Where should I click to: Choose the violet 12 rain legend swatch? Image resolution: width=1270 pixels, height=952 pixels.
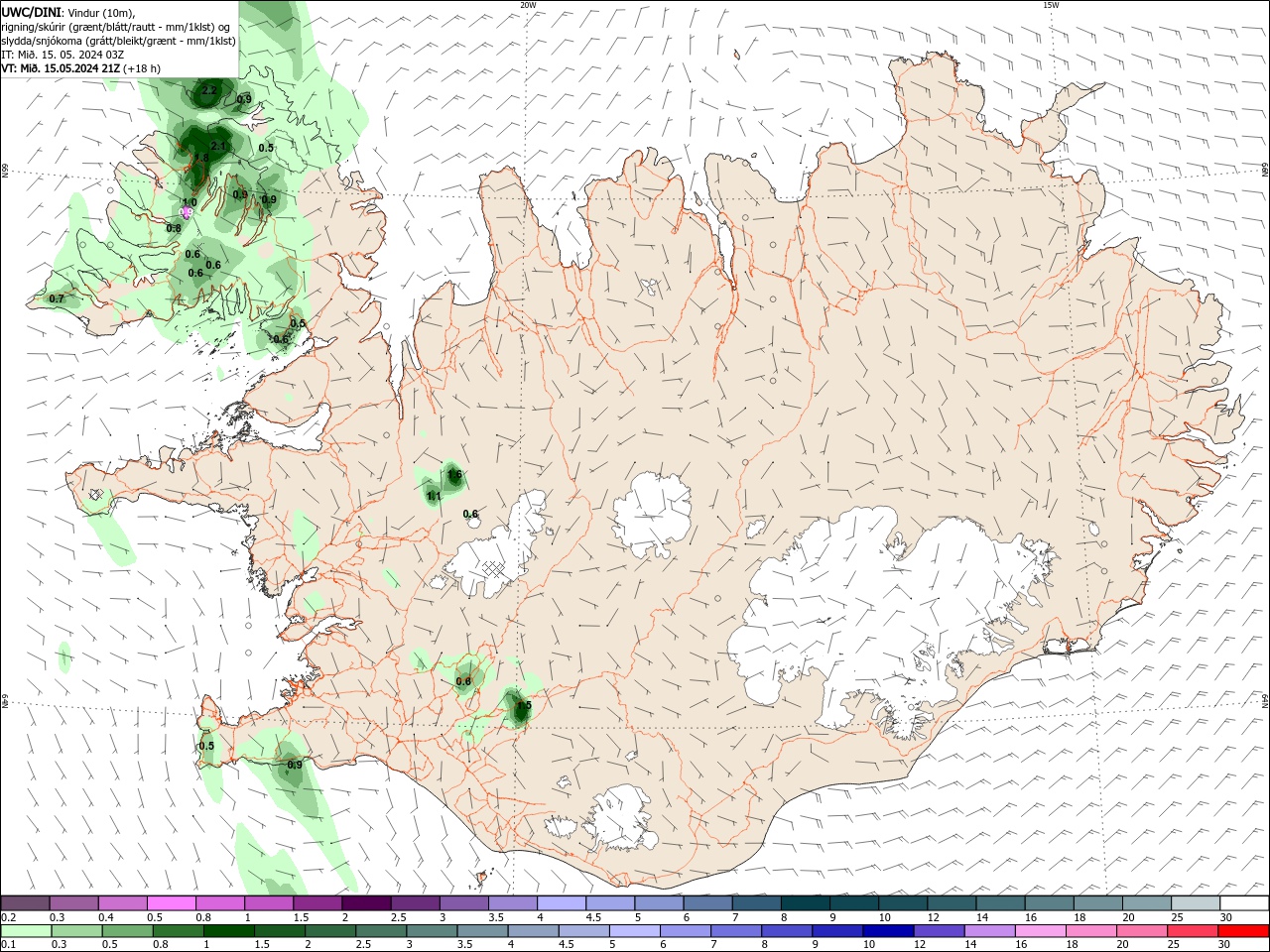tap(939, 931)
